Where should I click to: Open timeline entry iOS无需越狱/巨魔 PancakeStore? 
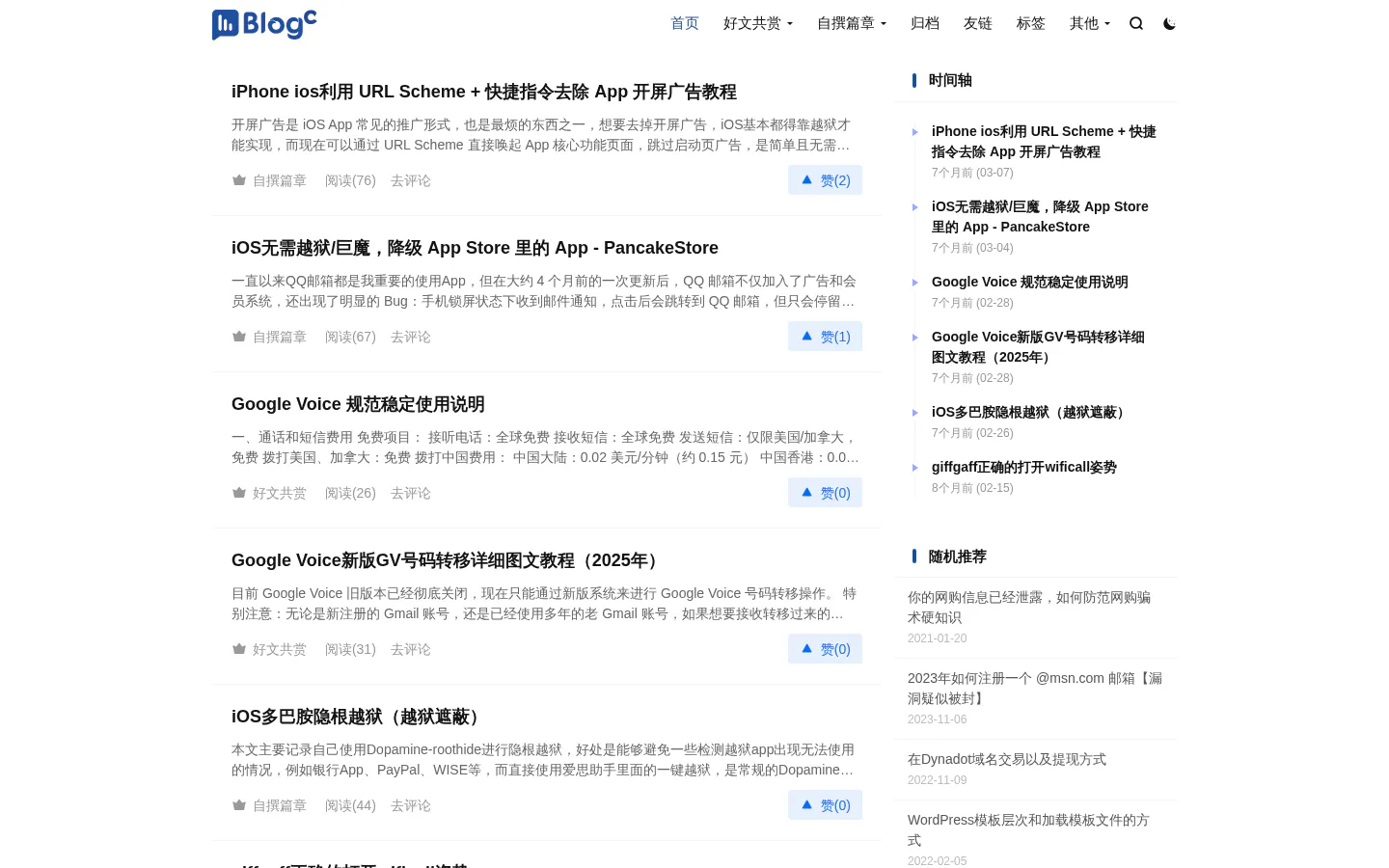(x=1040, y=216)
